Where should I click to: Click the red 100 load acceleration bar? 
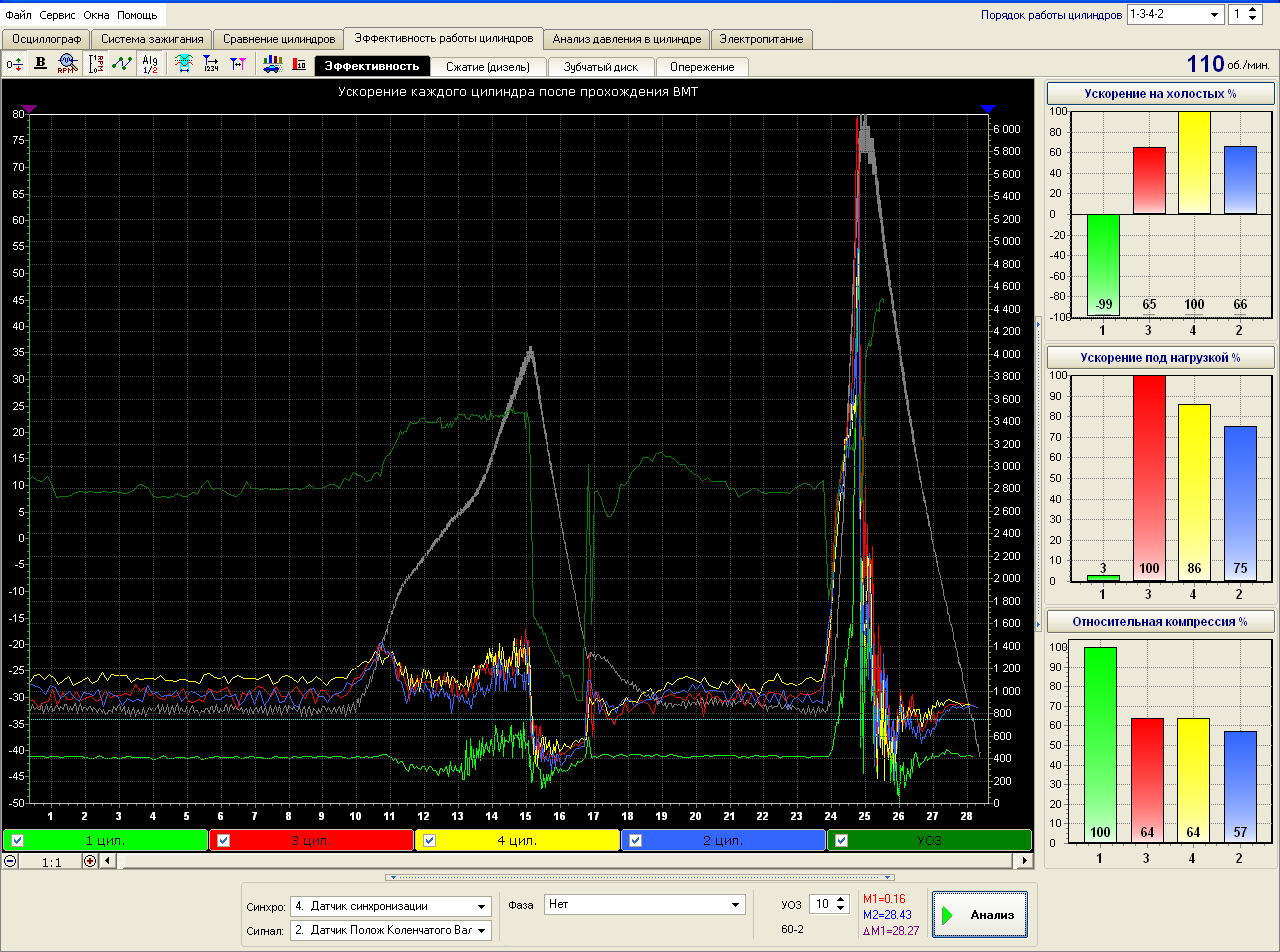click(1150, 478)
